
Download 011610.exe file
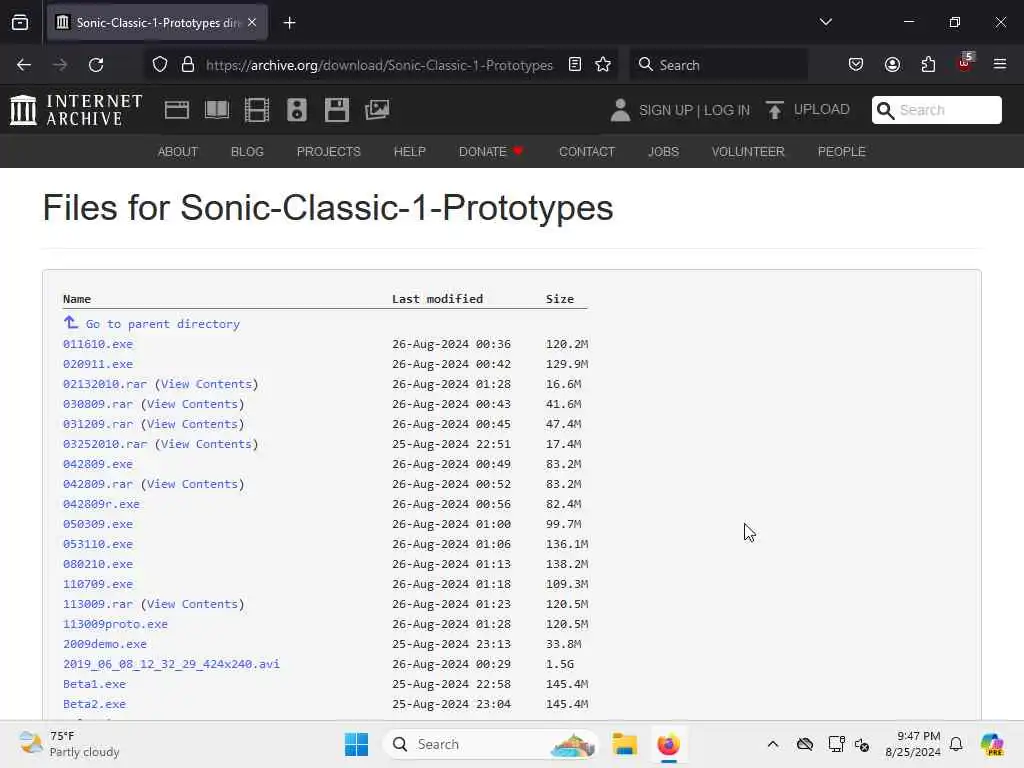[98, 344]
